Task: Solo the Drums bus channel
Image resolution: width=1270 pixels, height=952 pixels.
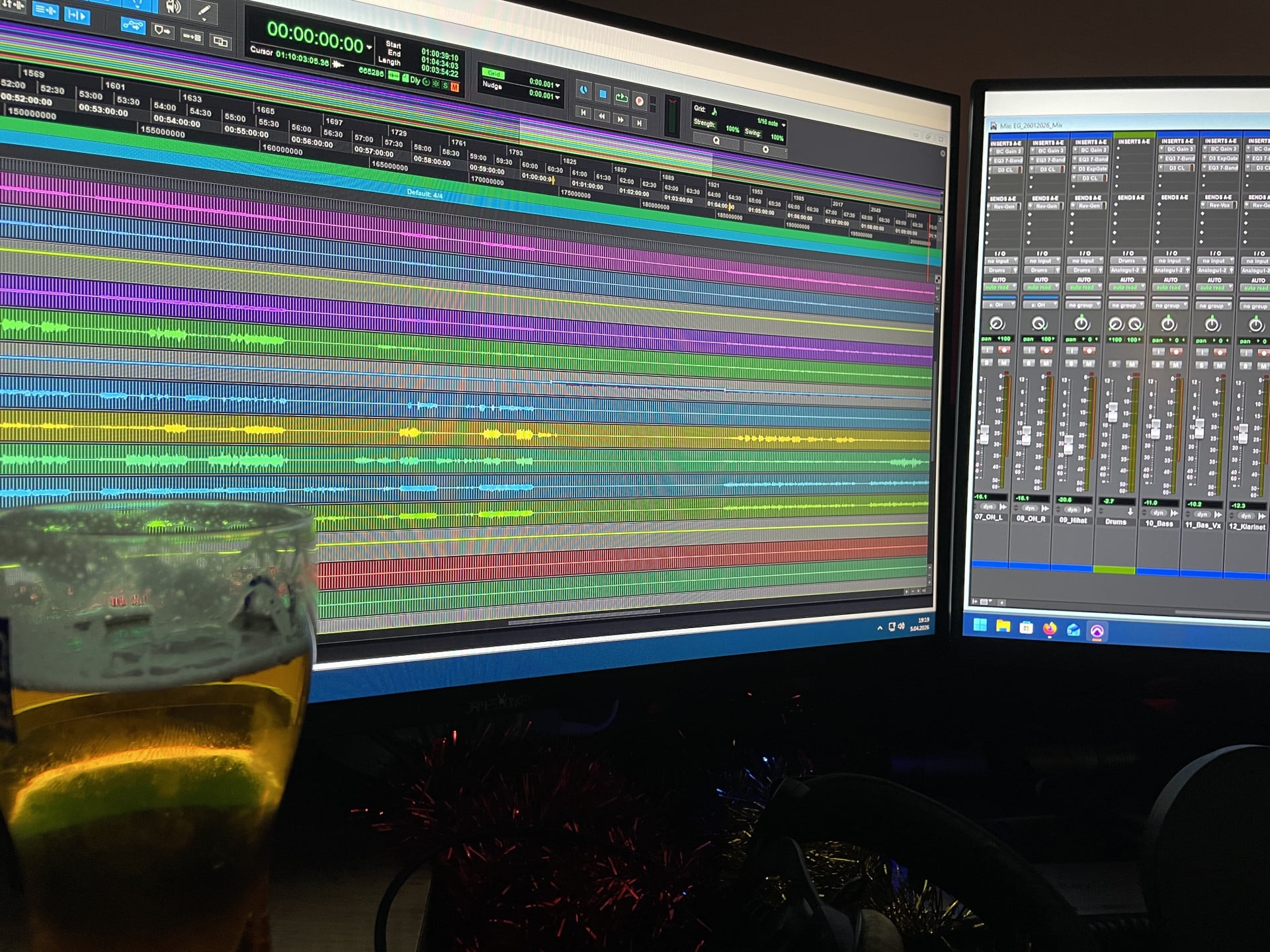Action: click(1116, 364)
